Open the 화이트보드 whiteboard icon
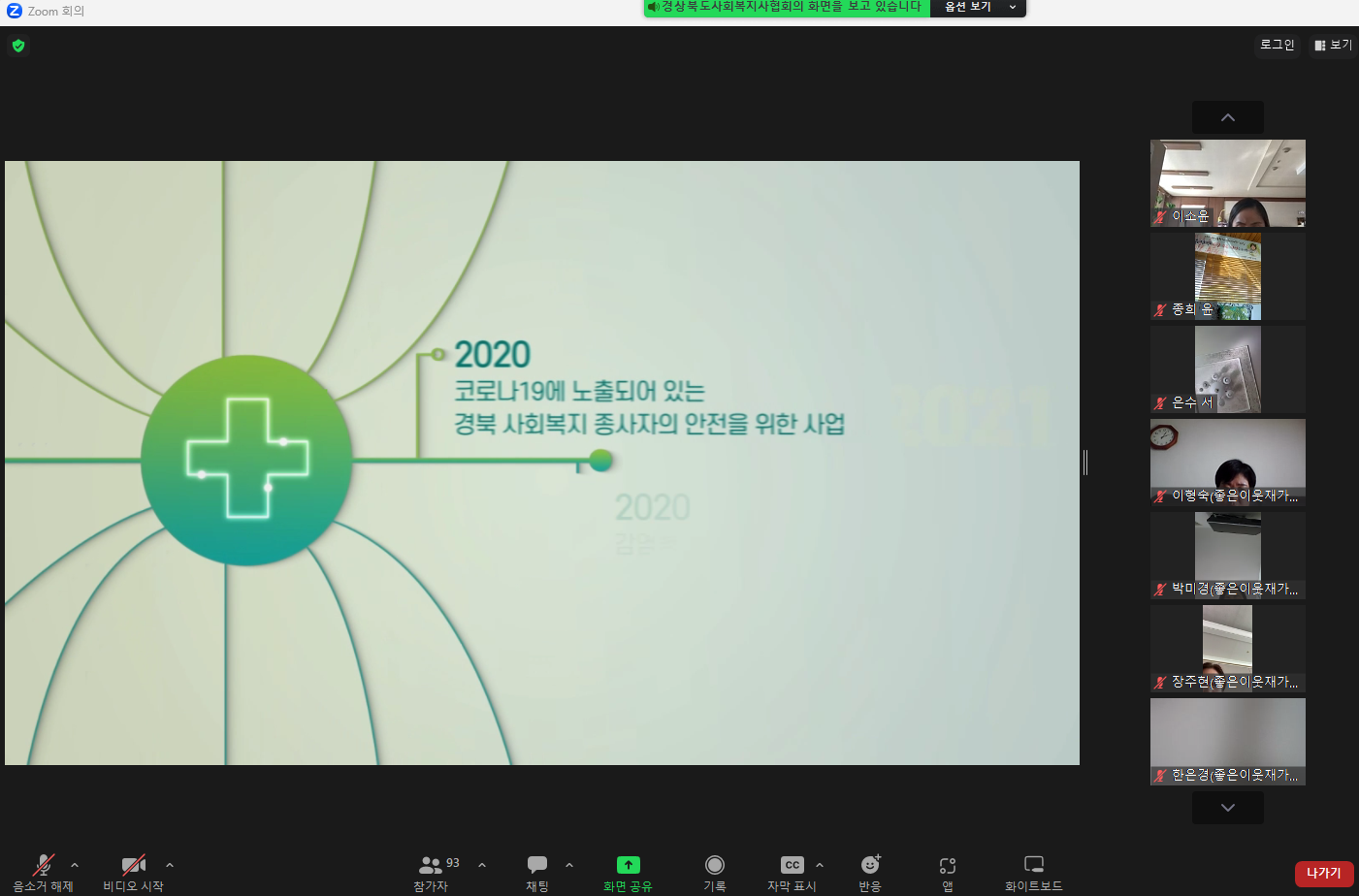1359x896 pixels. 1034,864
